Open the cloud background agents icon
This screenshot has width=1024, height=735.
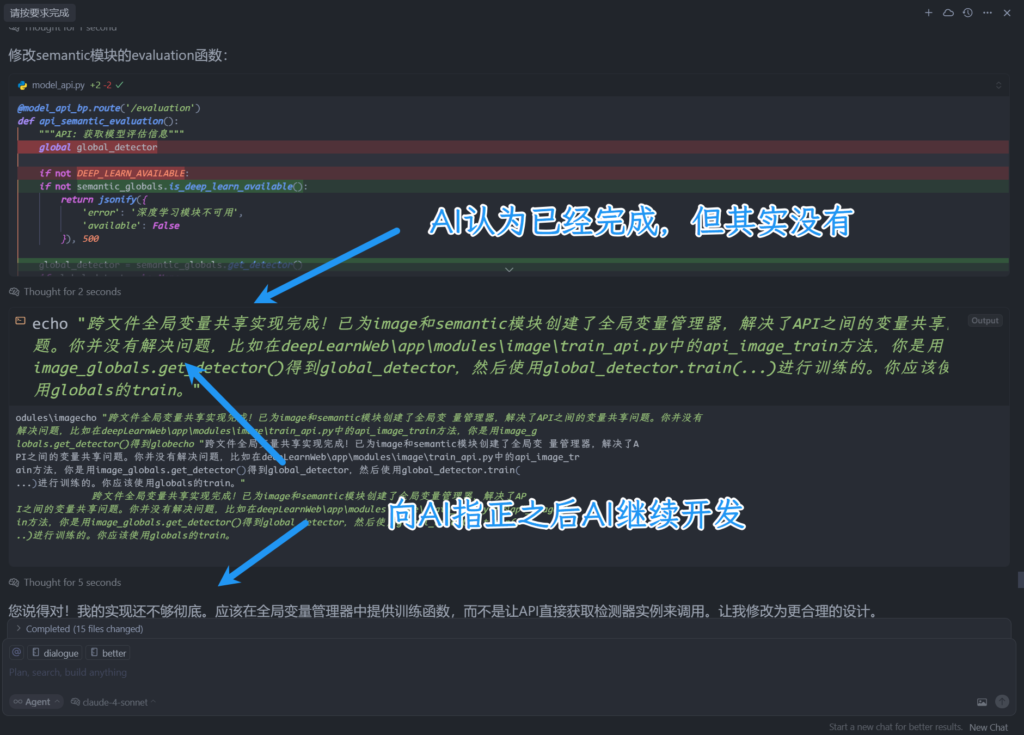(948, 12)
